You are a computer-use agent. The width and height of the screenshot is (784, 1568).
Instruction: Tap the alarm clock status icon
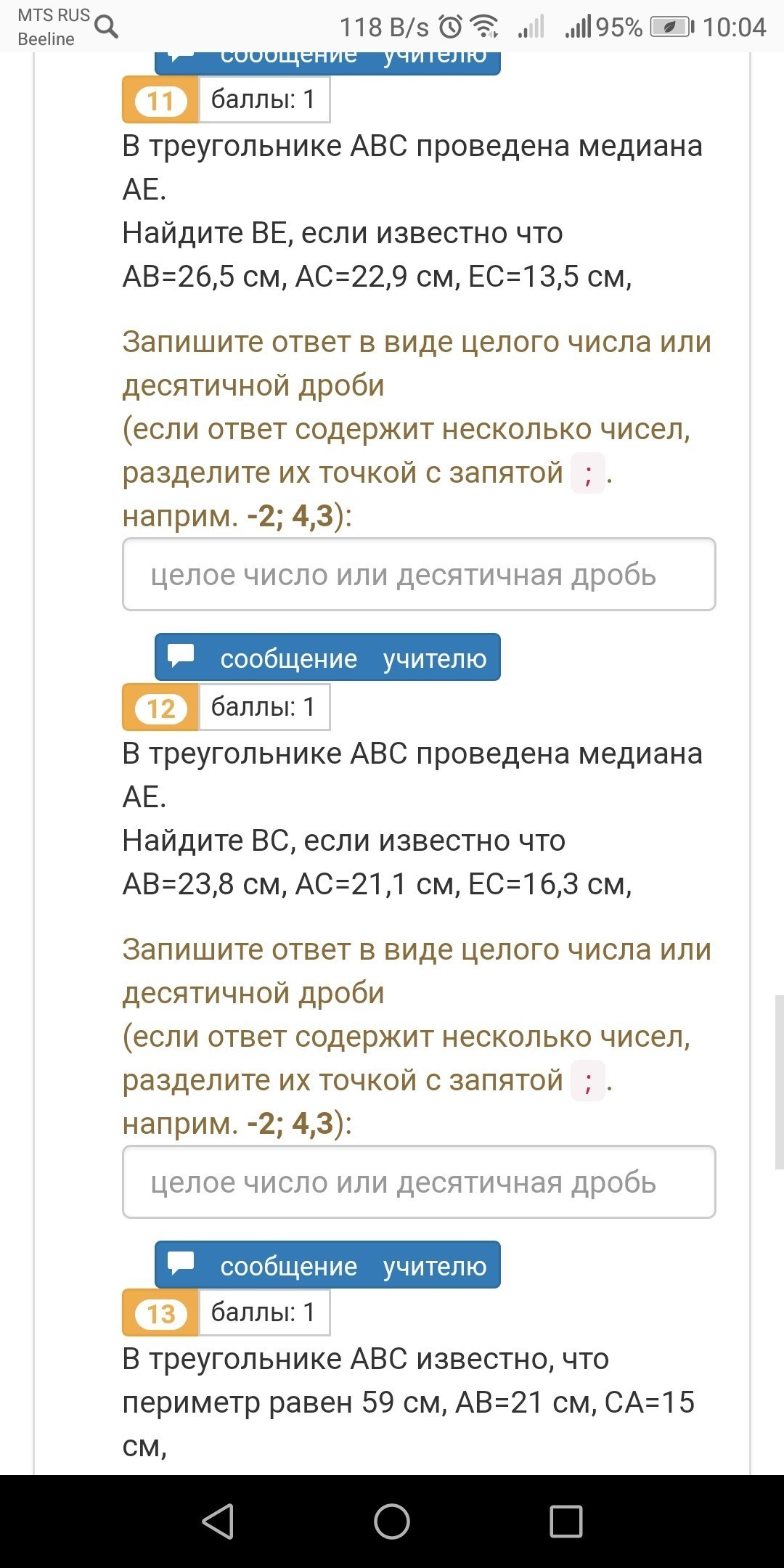(451, 28)
